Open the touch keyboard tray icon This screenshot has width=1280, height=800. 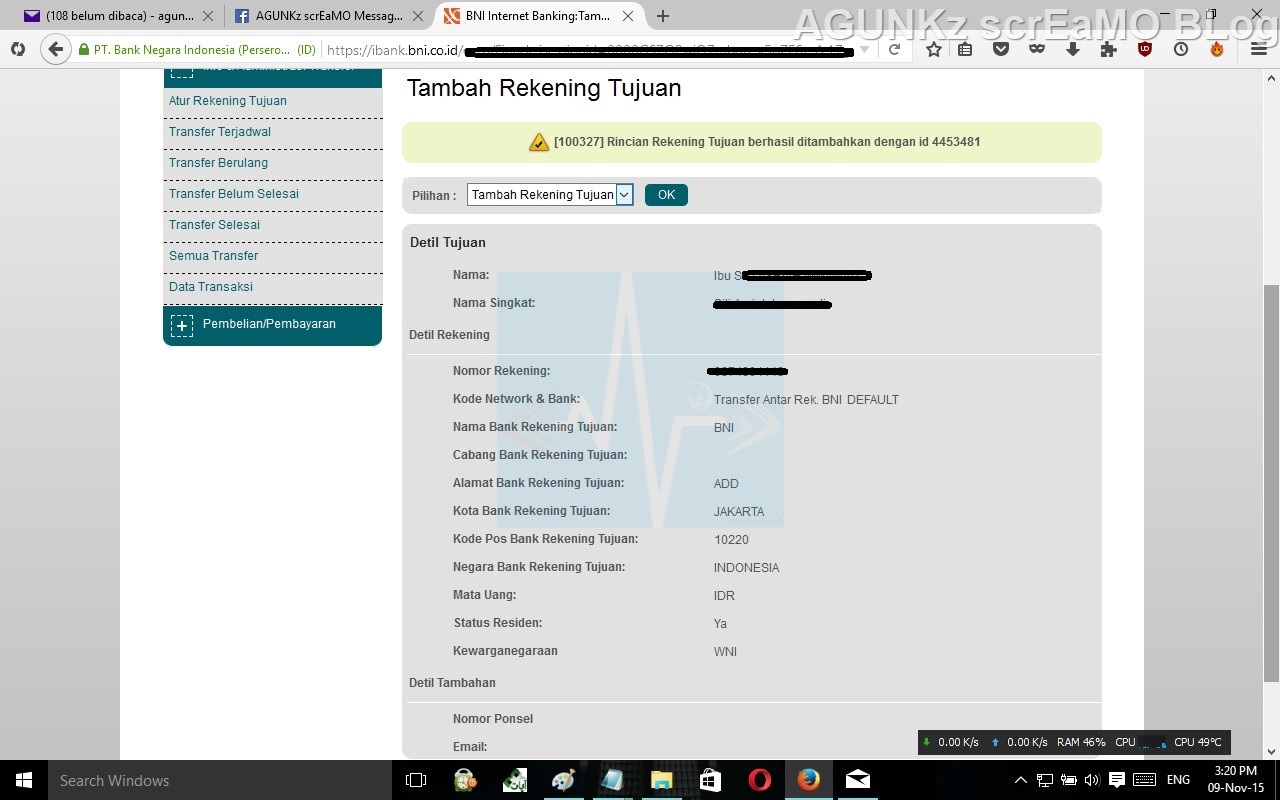[1145, 780]
